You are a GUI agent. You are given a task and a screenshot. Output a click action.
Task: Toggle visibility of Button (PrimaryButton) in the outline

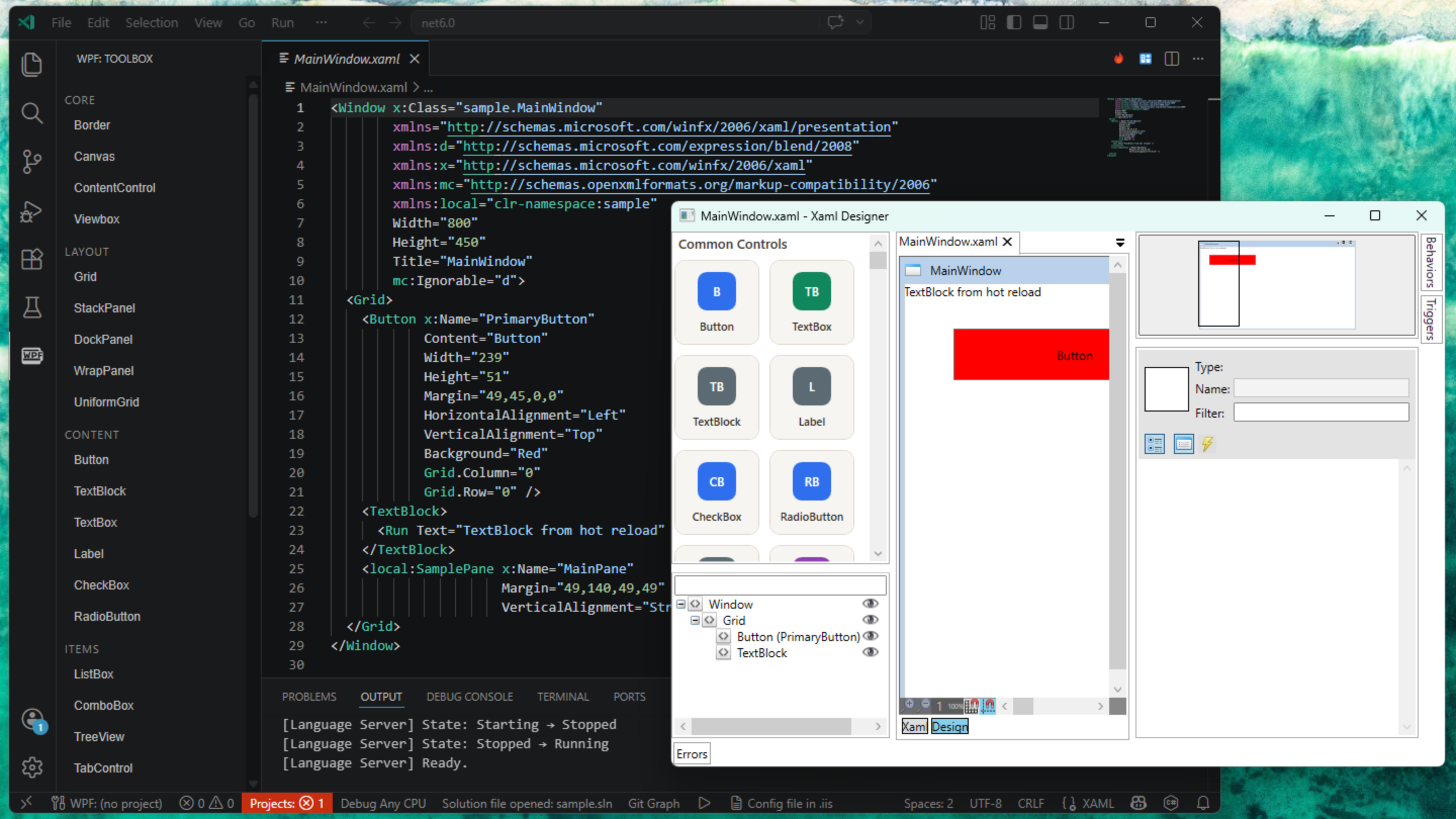click(871, 636)
